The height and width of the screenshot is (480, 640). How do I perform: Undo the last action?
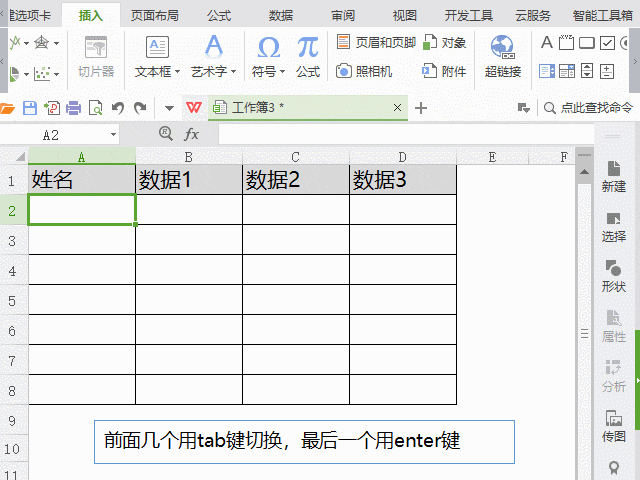point(118,108)
